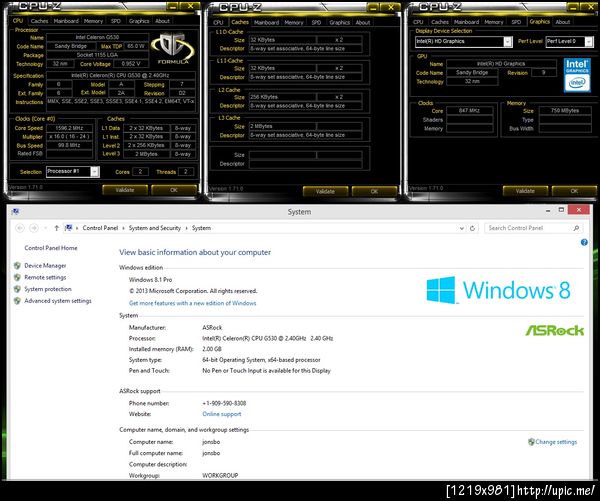Open Control Panel Home link

pyautogui.click(x=51, y=248)
